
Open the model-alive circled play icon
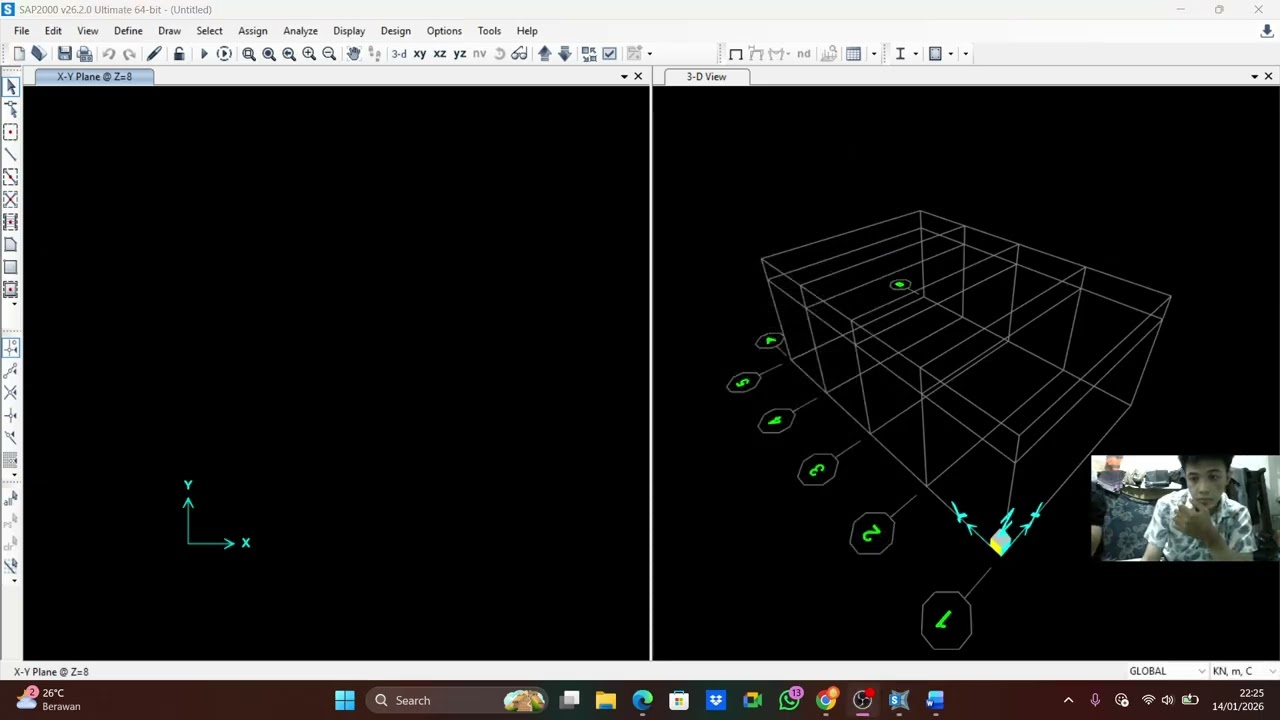pyautogui.click(x=224, y=54)
